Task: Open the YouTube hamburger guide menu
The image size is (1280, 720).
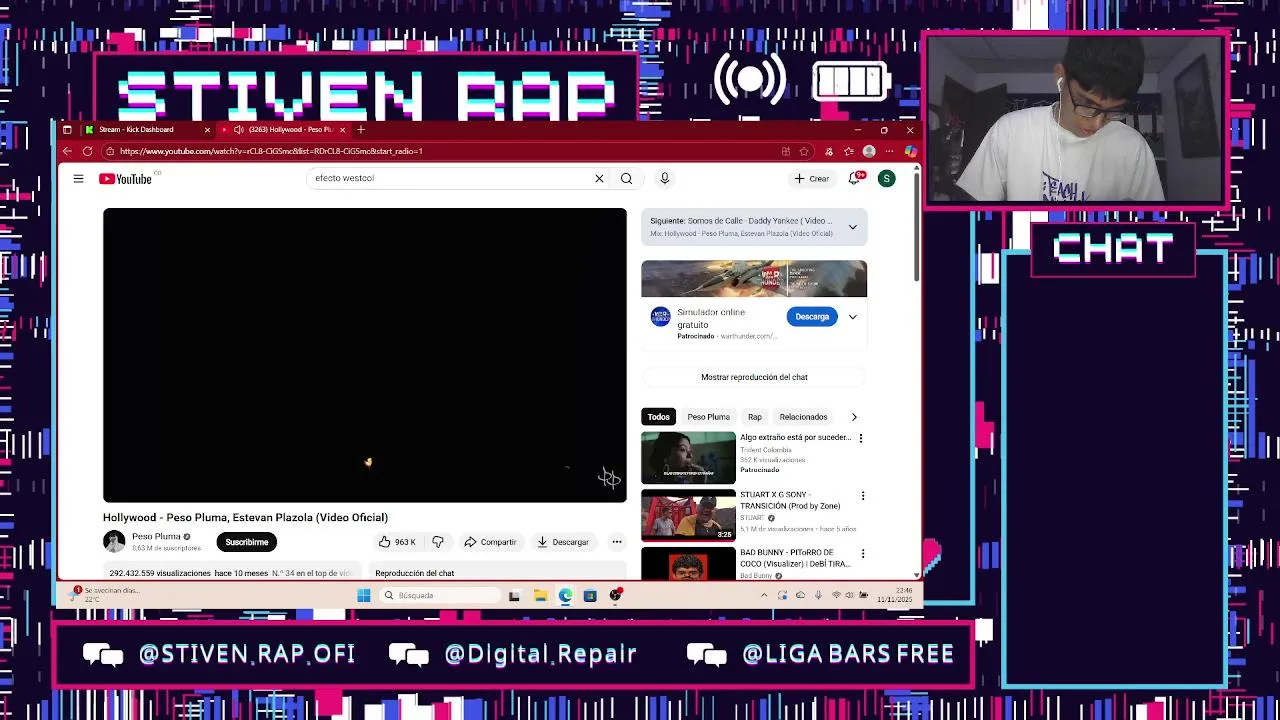Action: click(78, 179)
